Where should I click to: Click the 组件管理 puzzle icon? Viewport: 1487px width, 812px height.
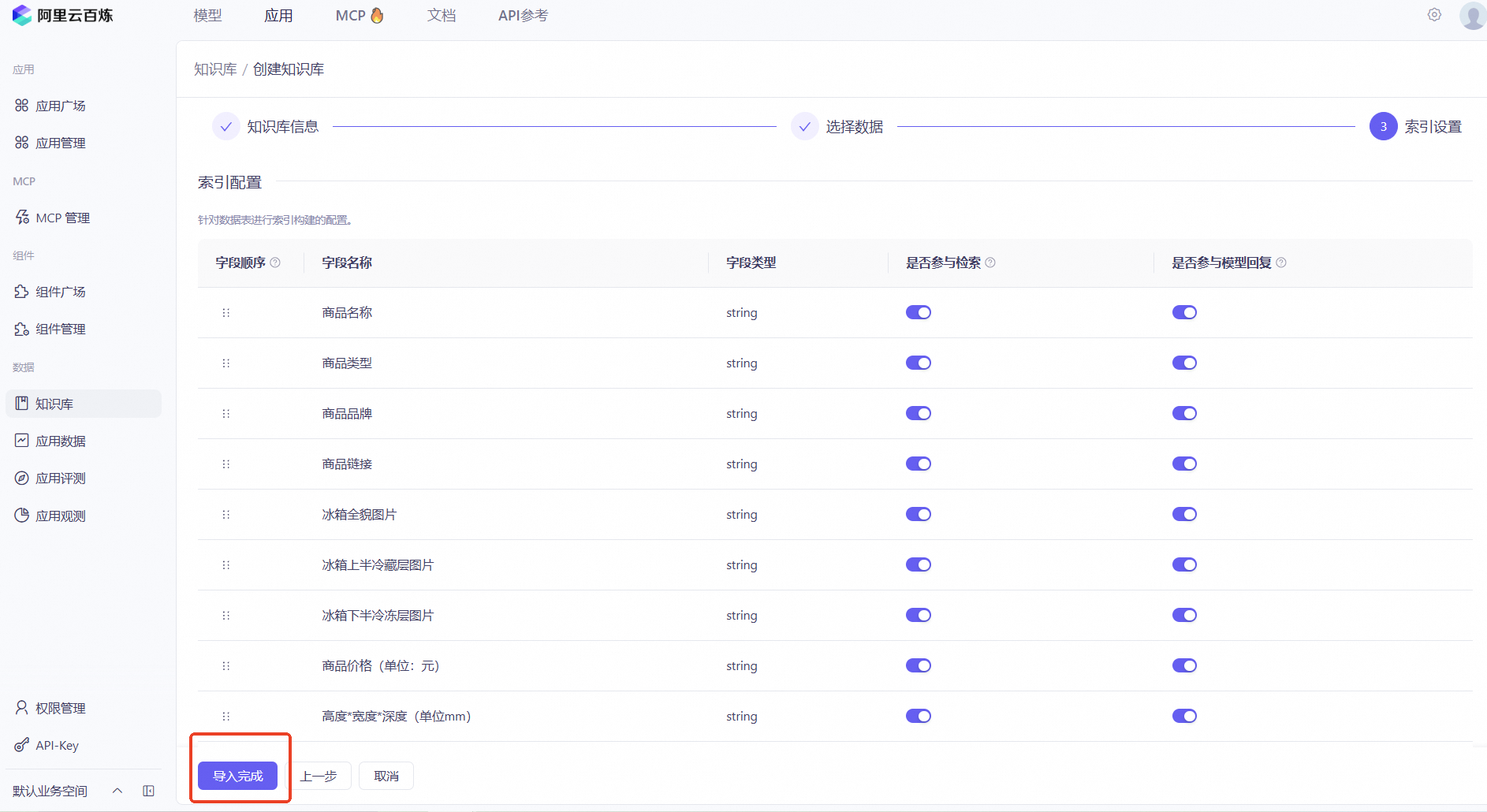click(21, 329)
